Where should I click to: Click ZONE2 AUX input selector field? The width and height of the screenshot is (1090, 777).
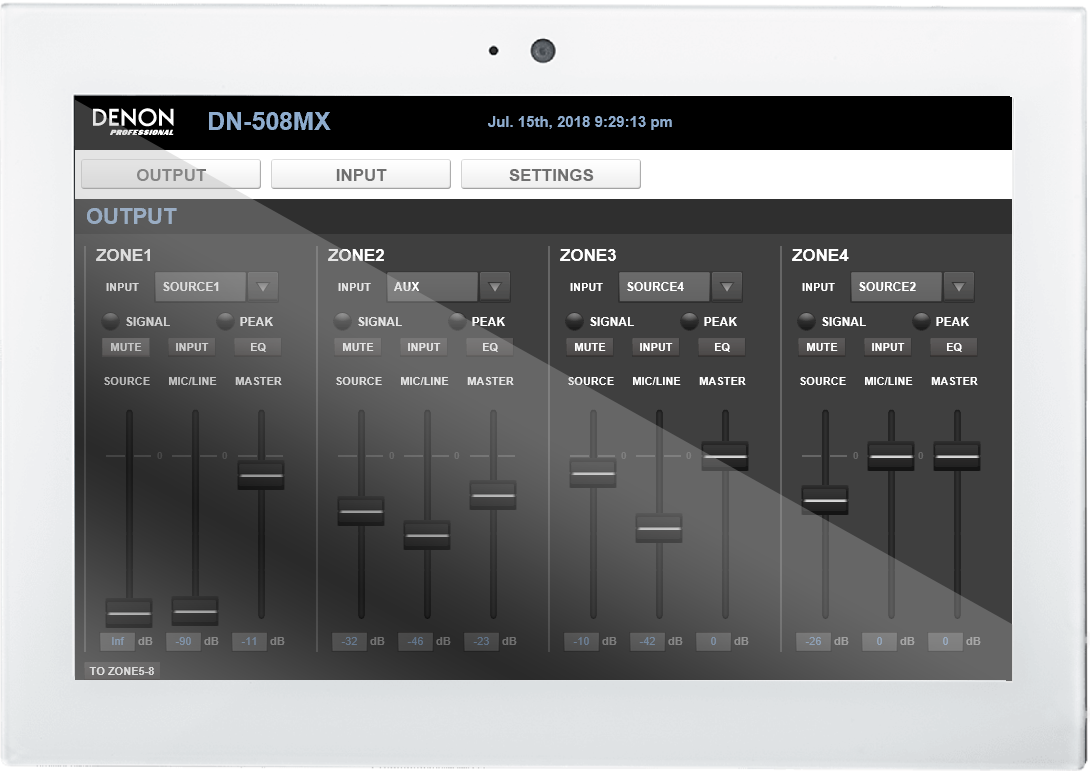click(432, 287)
